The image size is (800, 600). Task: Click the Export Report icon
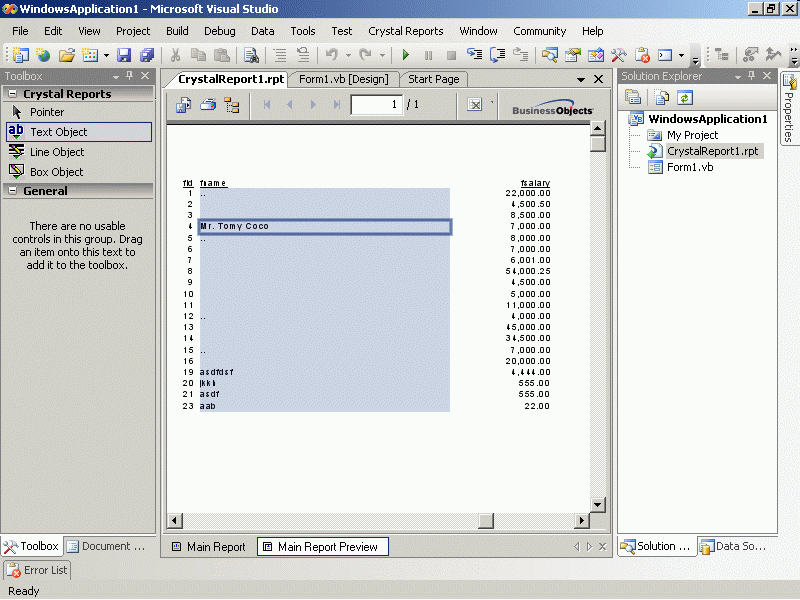(185, 104)
